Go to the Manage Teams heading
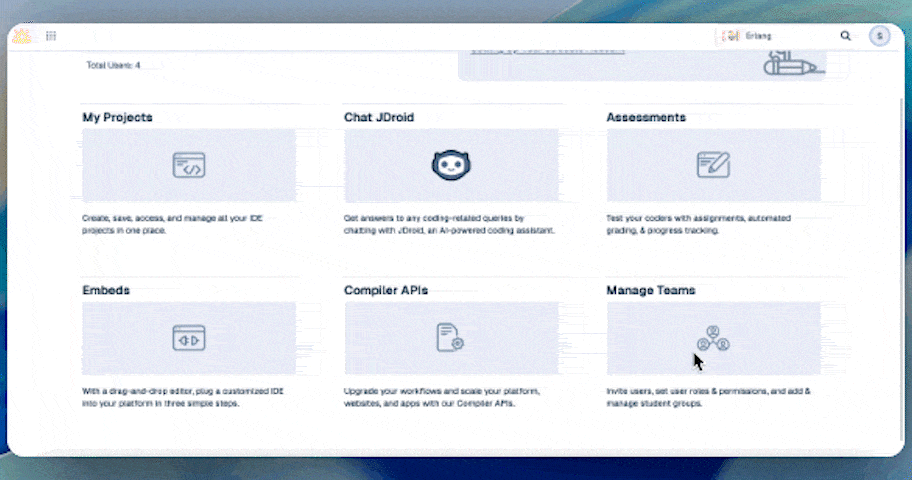Viewport: 912px width, 480px height. point(651,290)
